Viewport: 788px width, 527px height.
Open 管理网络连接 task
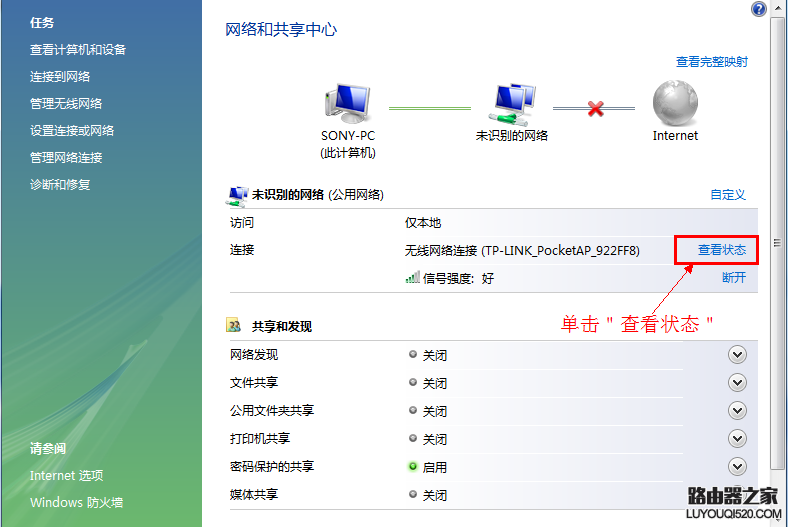[66, 158]
